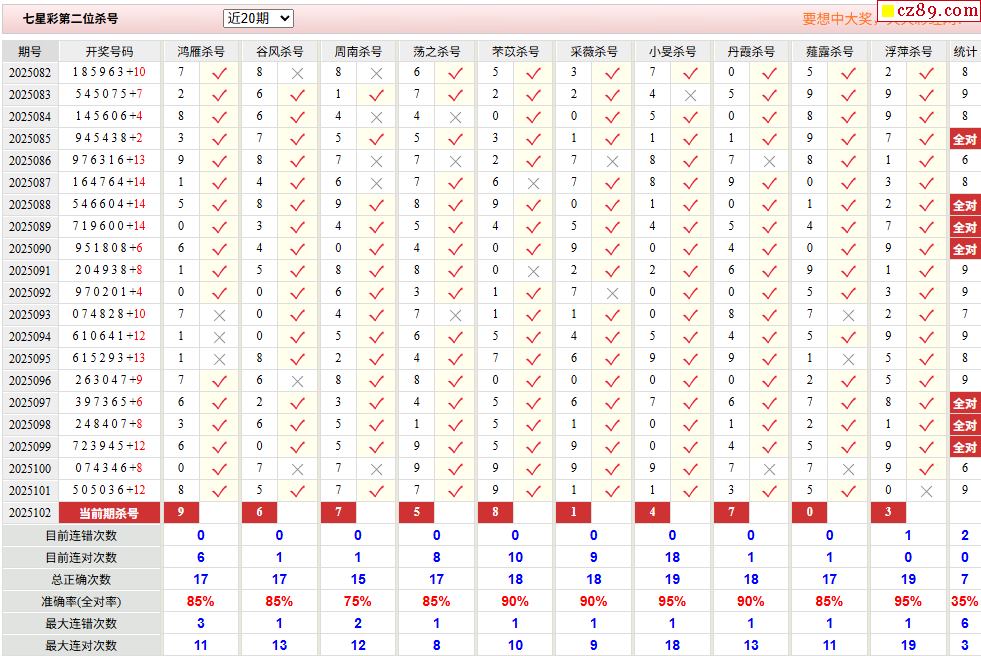Click the red 全对 badge in row 2025088

coord(965,205)
